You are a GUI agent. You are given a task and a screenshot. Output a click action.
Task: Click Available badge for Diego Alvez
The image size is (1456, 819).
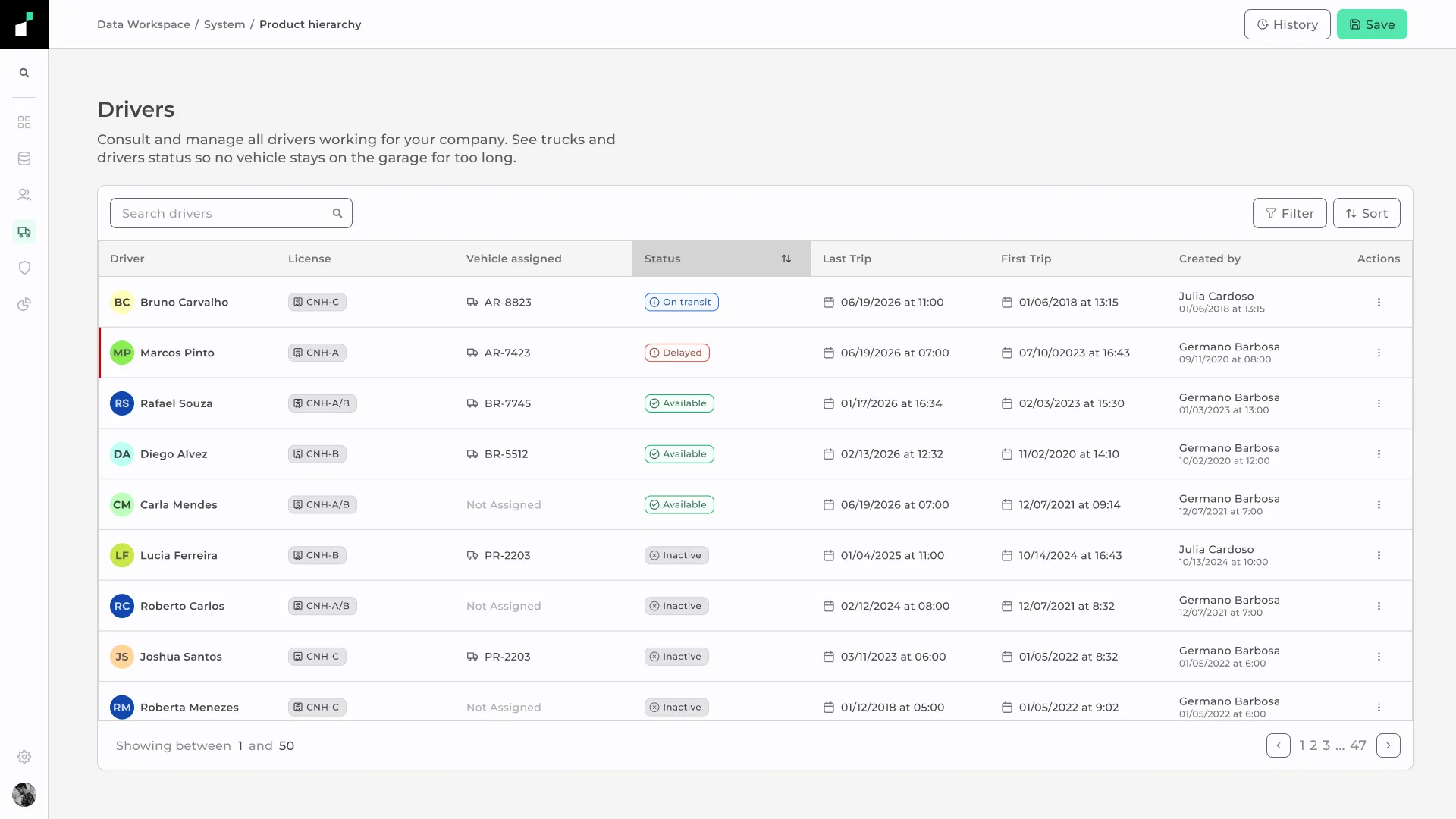(x=679, y=454)
